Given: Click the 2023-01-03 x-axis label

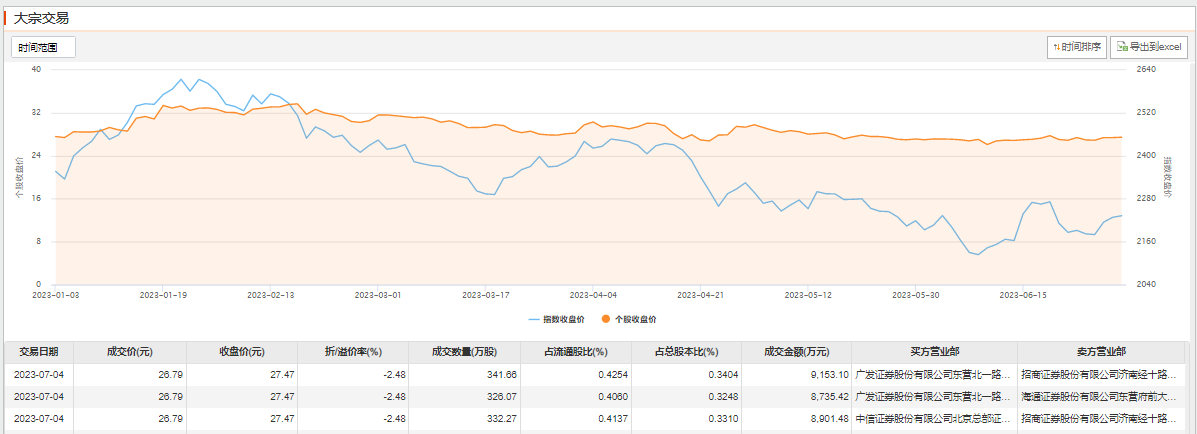Looking at the screenshot, I should tap(56, 294).
